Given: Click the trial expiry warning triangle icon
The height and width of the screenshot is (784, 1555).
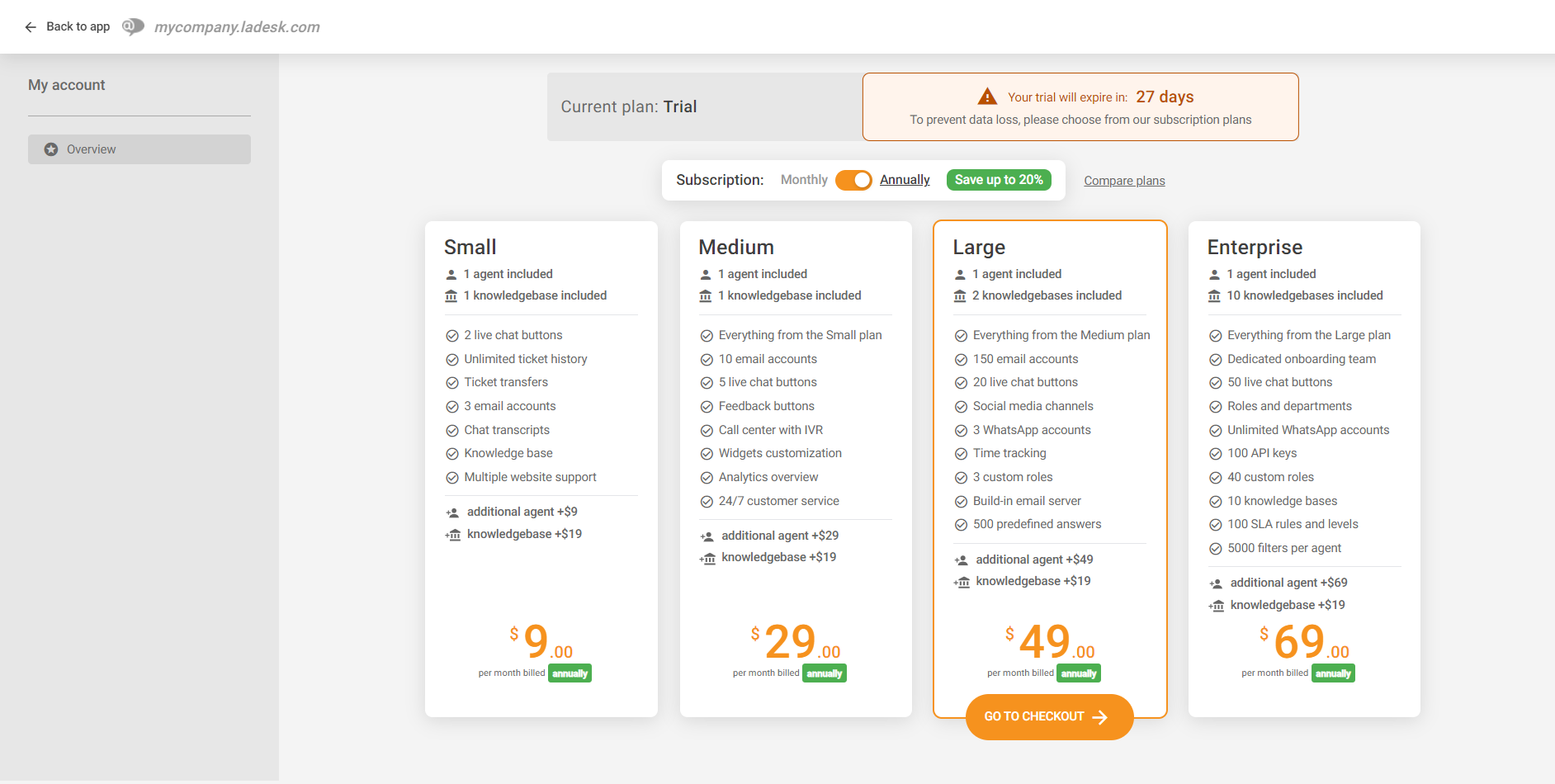Looking at the screenshot, I should click(986, 97).
